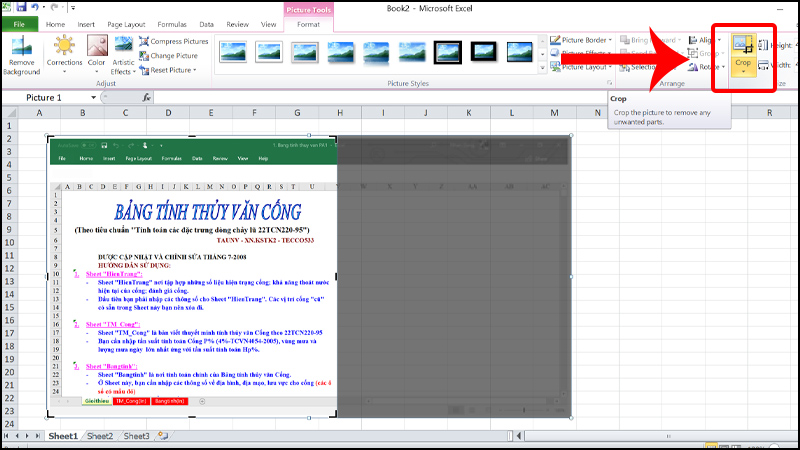The image size is (800, 450).
Task: Expand the Name Box dropdown arrow
Action: point(94,98)
